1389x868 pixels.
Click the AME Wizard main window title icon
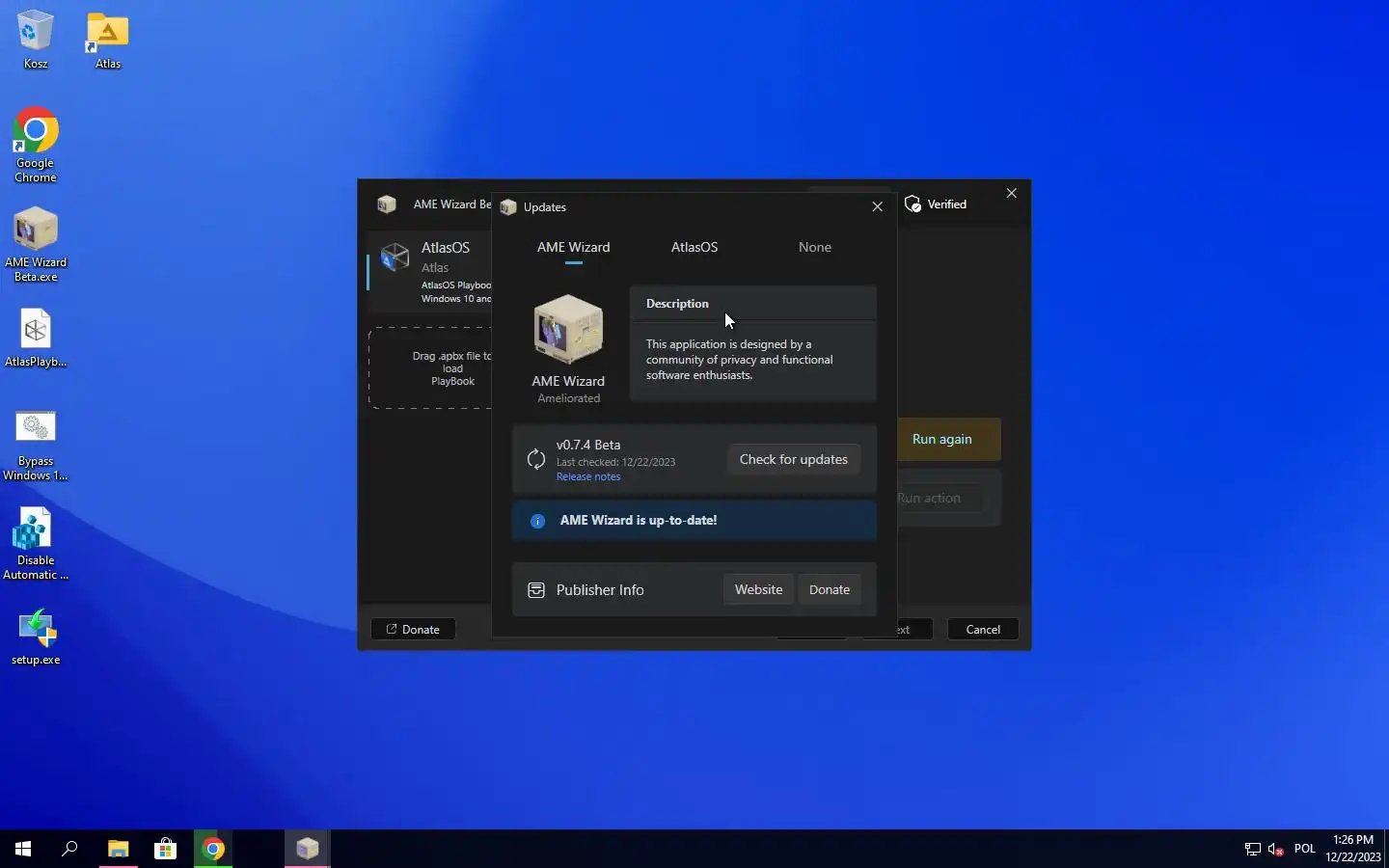pyautogui.click(x=387, y=204)
